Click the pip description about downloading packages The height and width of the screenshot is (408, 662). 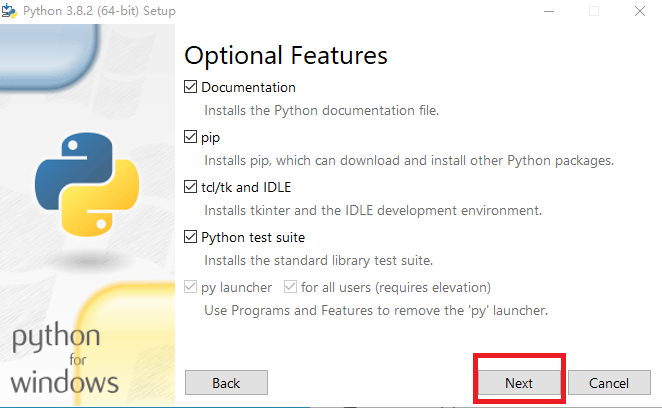click(409, 160)
